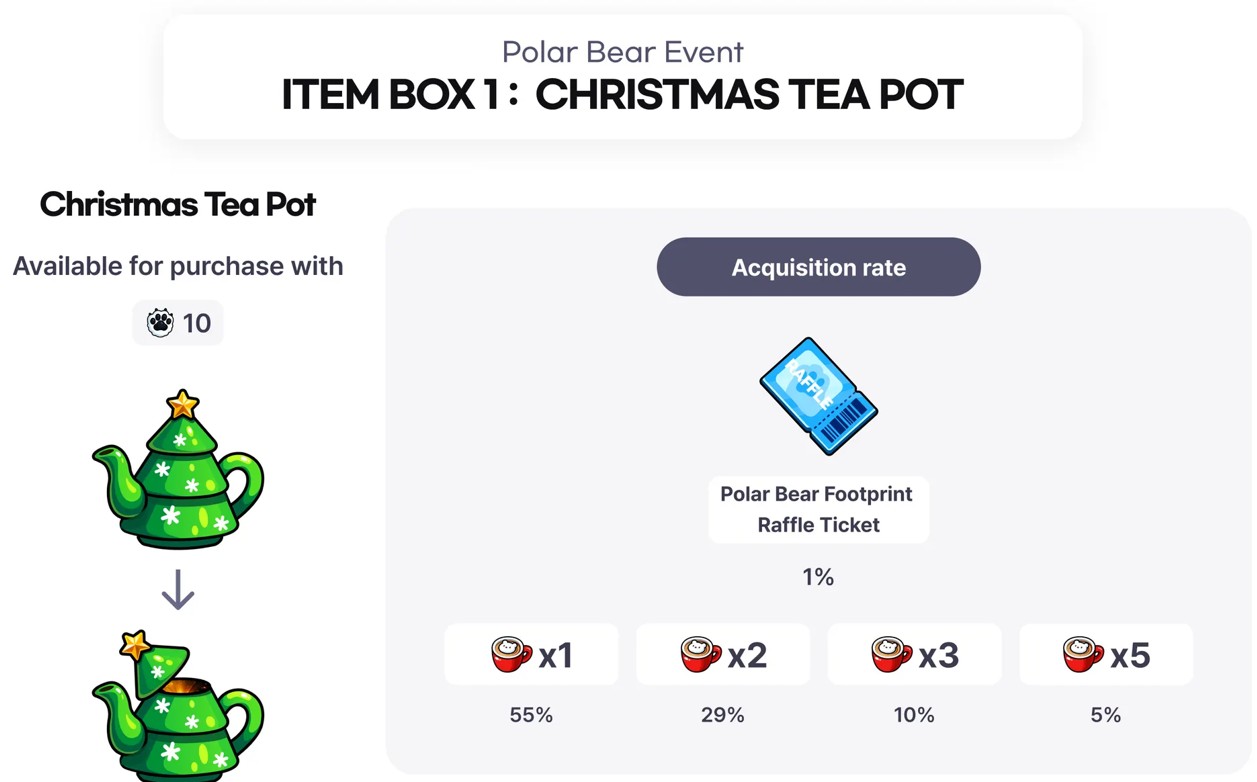Click the opened Christmas tea pot image
Image resolution: width=1257 pixels, height=782 pixels.
coord(178,705)
